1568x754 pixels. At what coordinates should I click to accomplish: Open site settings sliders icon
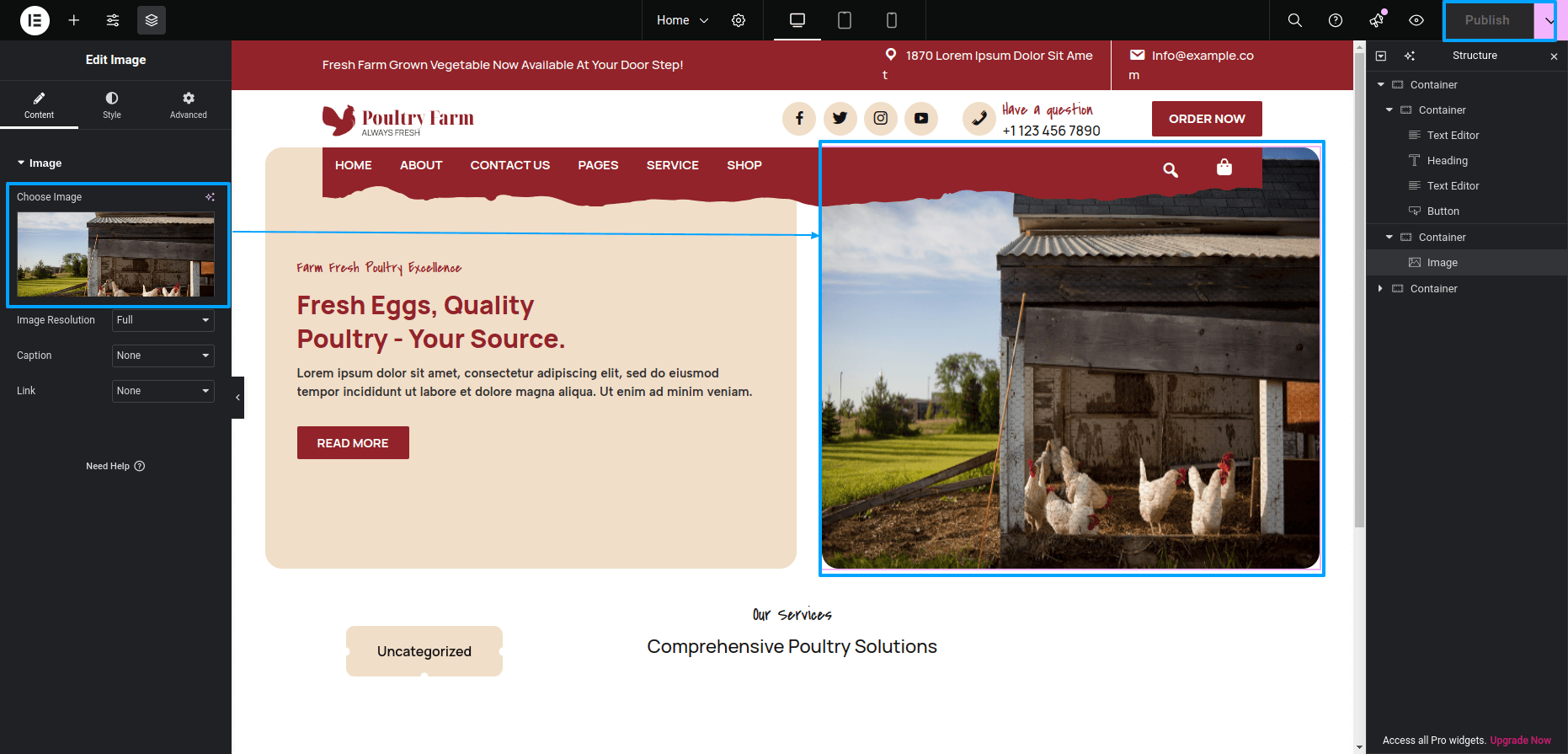click(x=113, y=20)
